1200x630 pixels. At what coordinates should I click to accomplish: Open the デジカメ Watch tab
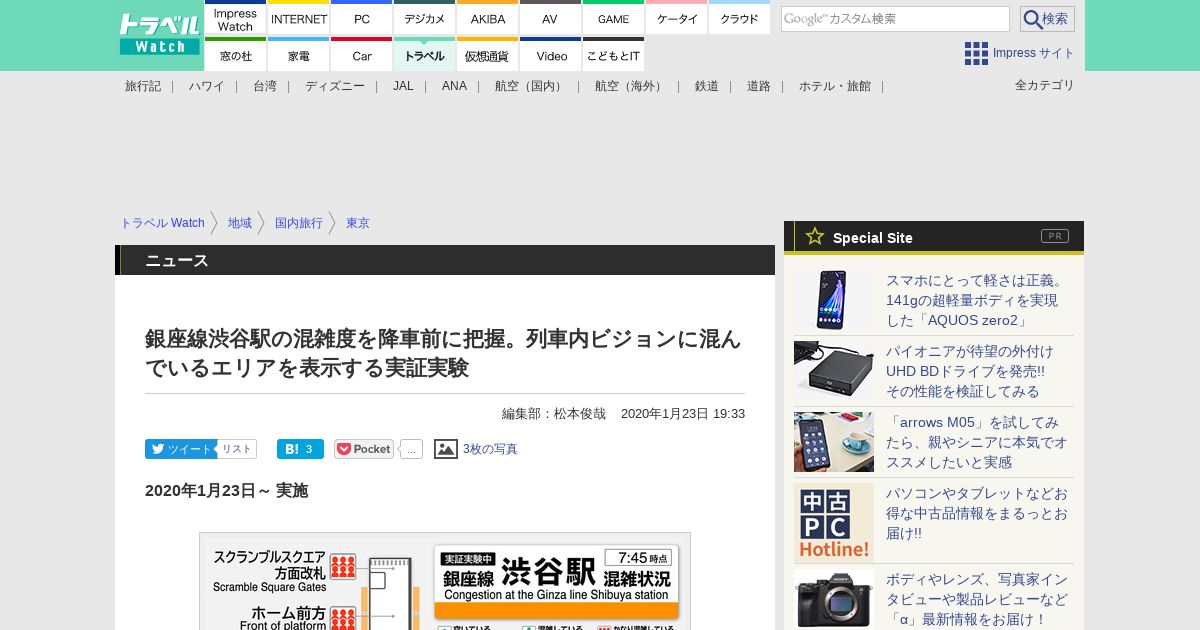point(425,19)
